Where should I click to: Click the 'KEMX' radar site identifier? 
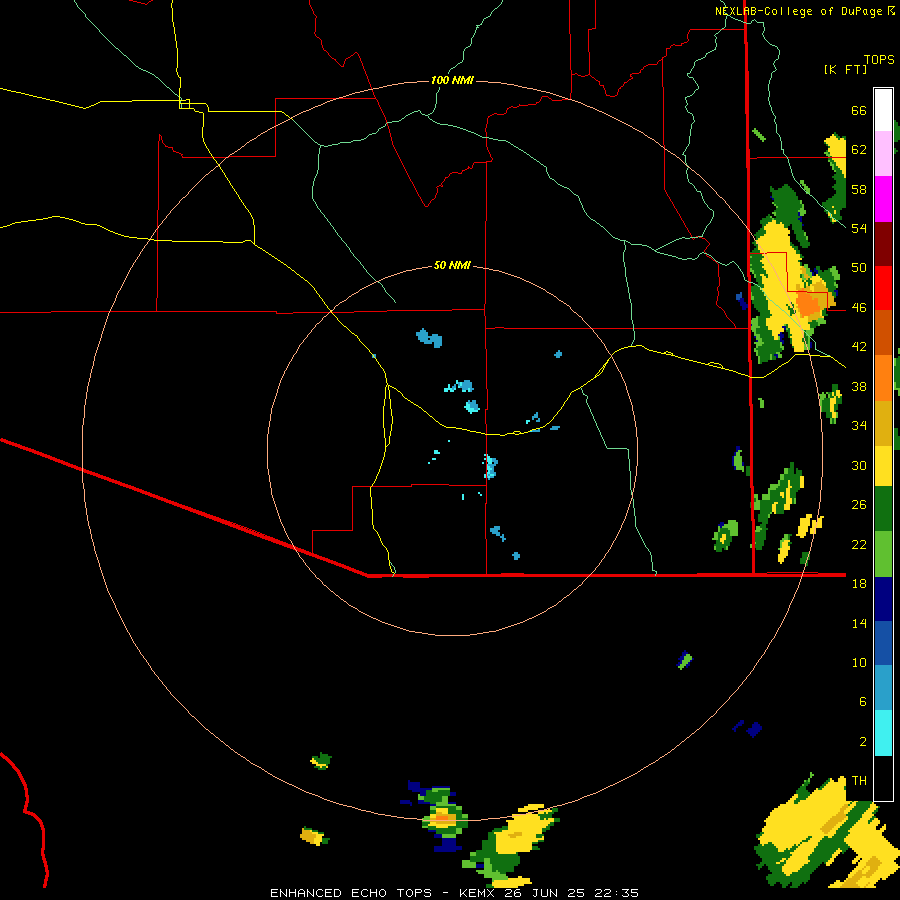479,893
